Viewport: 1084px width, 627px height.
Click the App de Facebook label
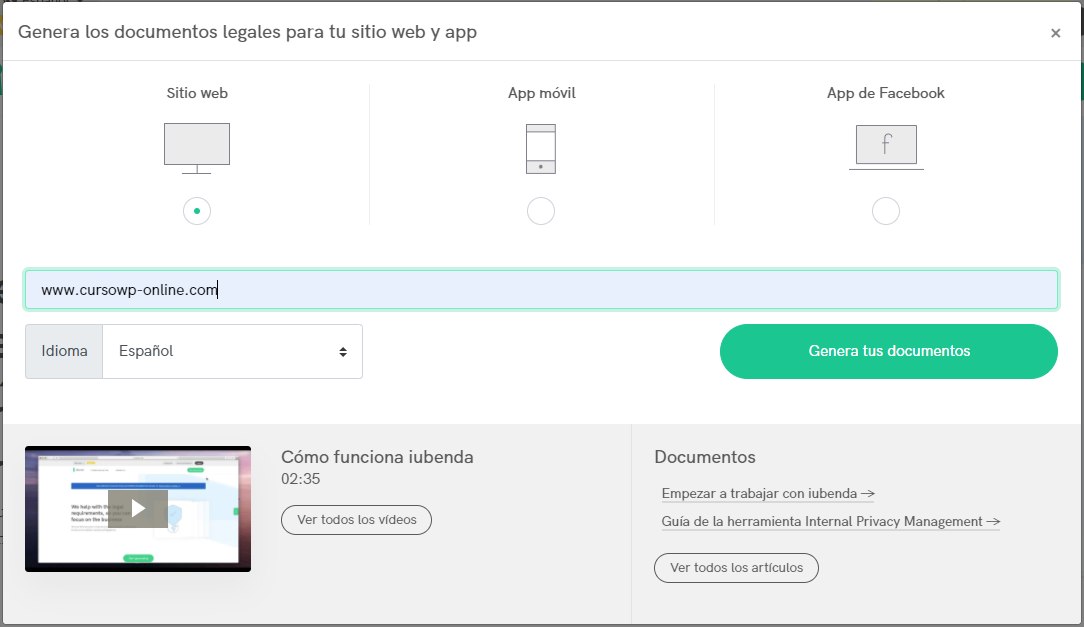(x=885, y=93)
